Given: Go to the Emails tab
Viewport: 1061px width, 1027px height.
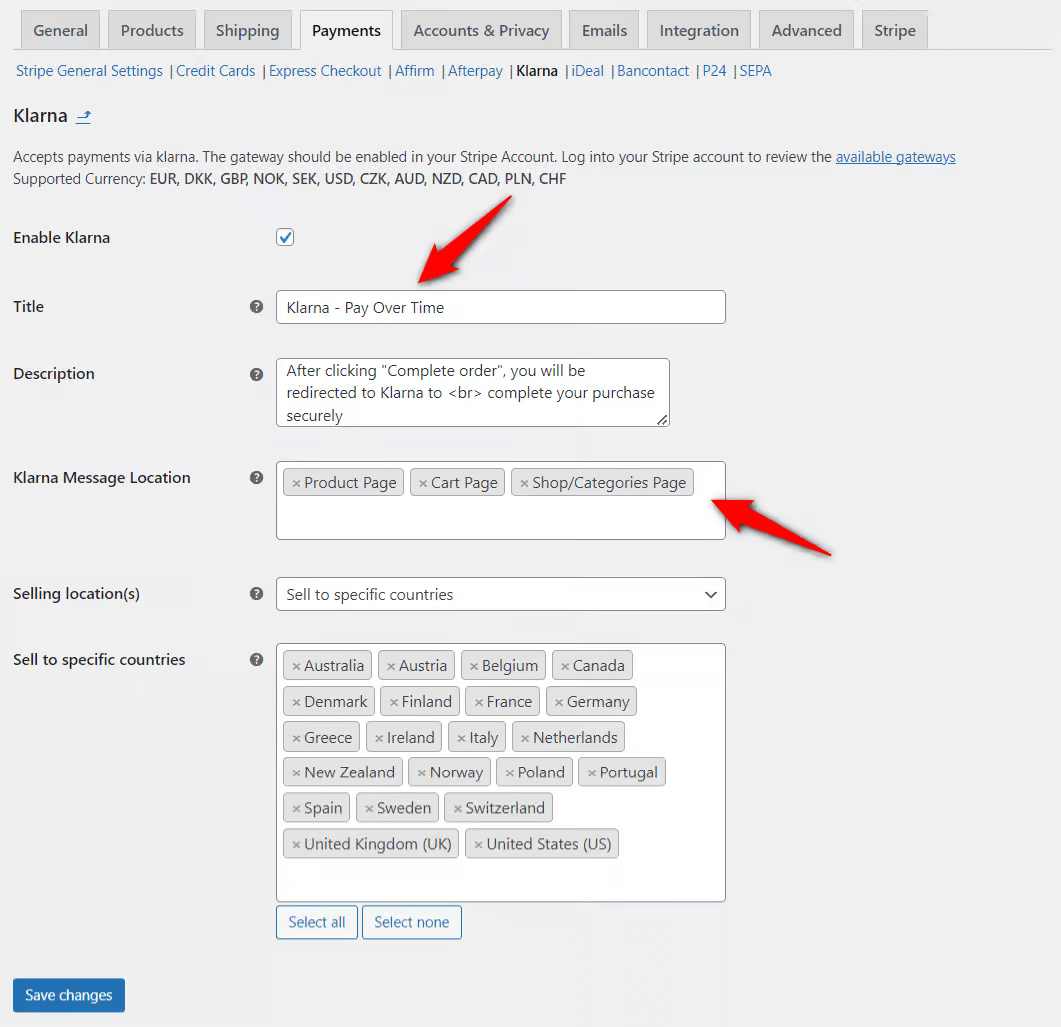Looking at the screenshot, I should pyautogui.click(x=604, y=30).
